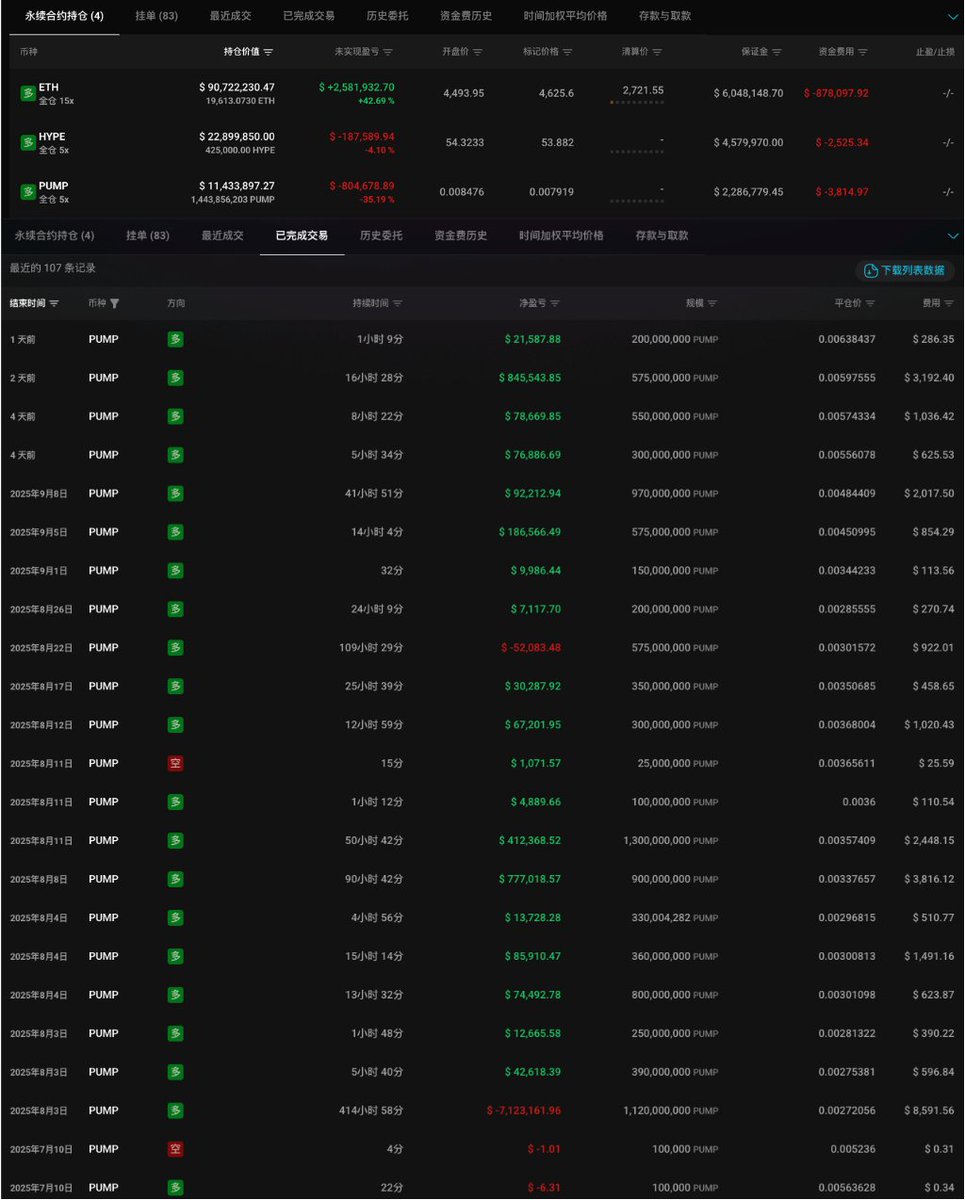Image resolution: width=965 pixels, height=1200 pixels.
Task: Click HYPE unrealized PnL -$187,589.94
Action: 362,136
